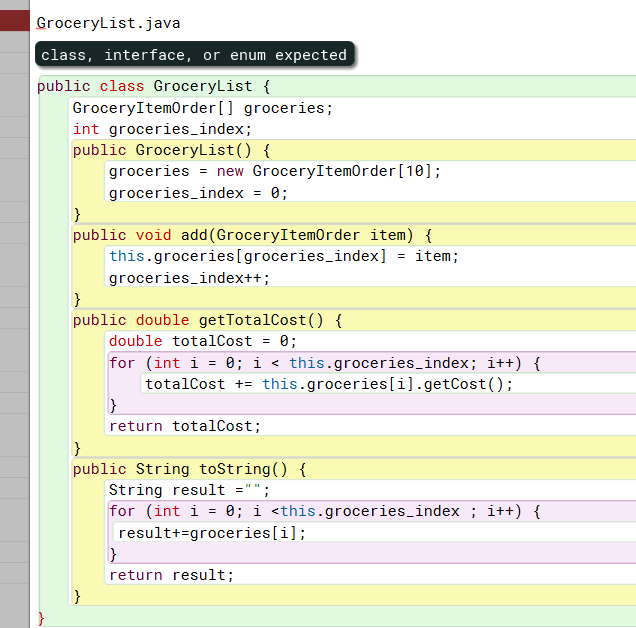Click the 'public void add(GroceryItemOrder item) {' line
The image size is (636, 628).
(x=252, y=235)
